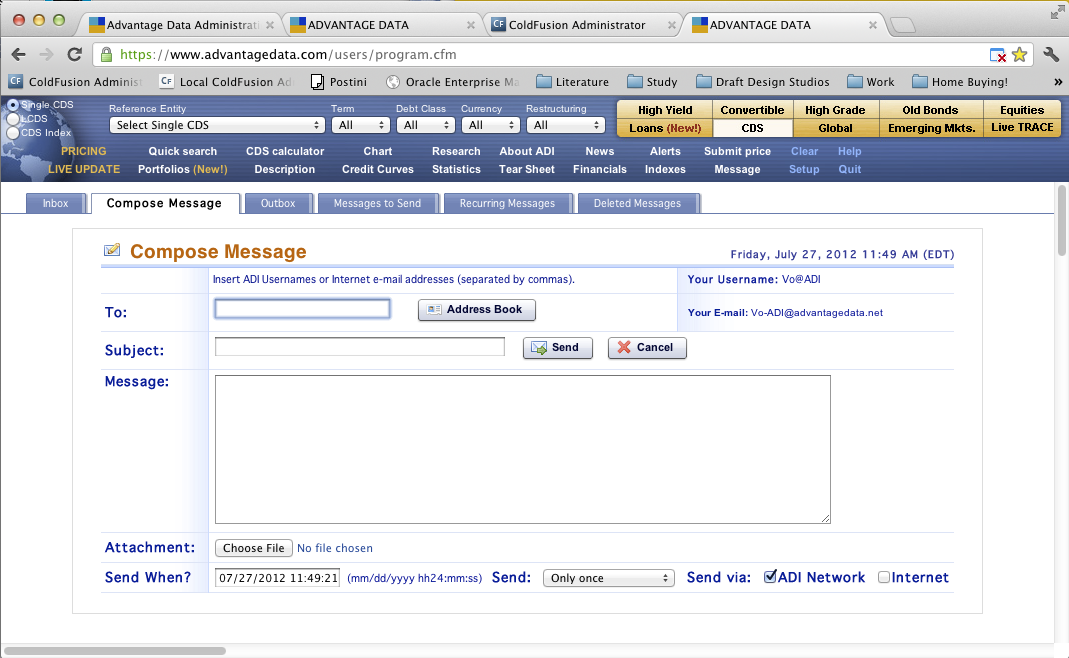The height and width of the screenshot is (658, 1069).
Task: Open the Draft Design Studios bookmarks folder
Action: tap(763, 82)
